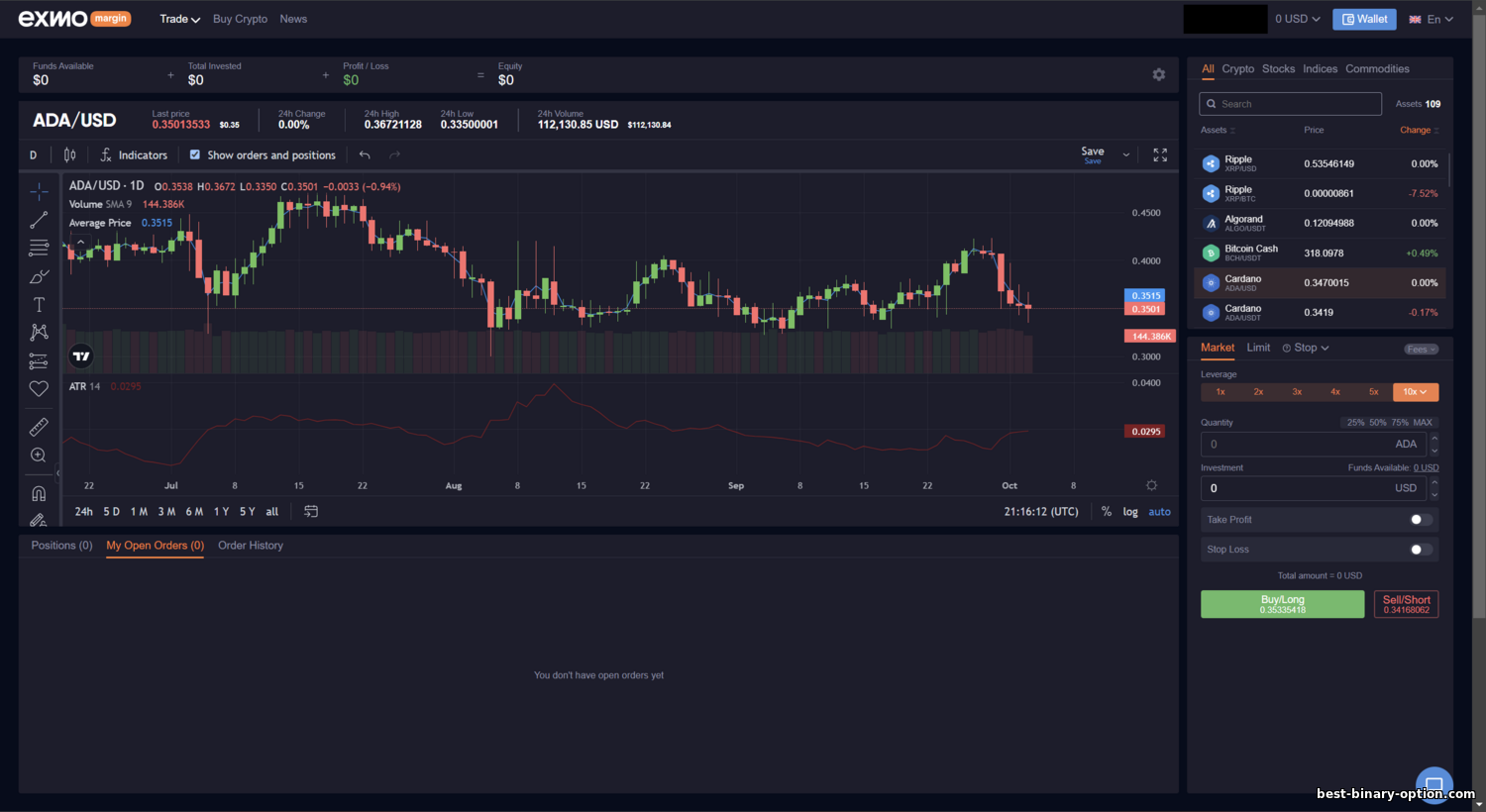Expand the Stop order type dropdown
Screen dimensions: 1486x812
1306,348
